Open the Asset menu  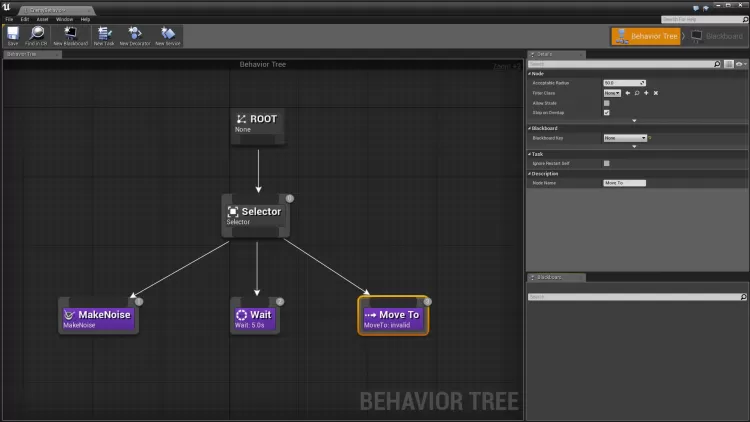[43, 19]
